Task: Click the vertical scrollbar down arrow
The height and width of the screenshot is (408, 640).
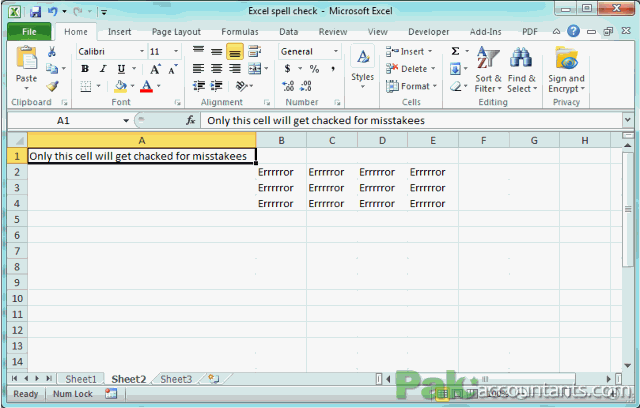Action: pyautogui.click(x=627, y=366)
